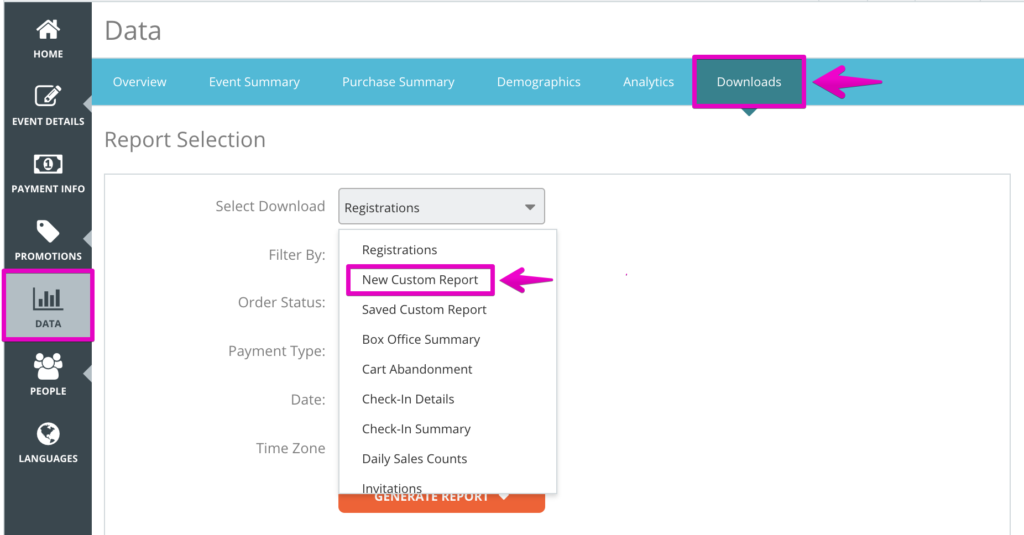Switch to the Overview tab
Image resolution: width=1024 pixels, height=535 pixels.
tap(140, 82)
